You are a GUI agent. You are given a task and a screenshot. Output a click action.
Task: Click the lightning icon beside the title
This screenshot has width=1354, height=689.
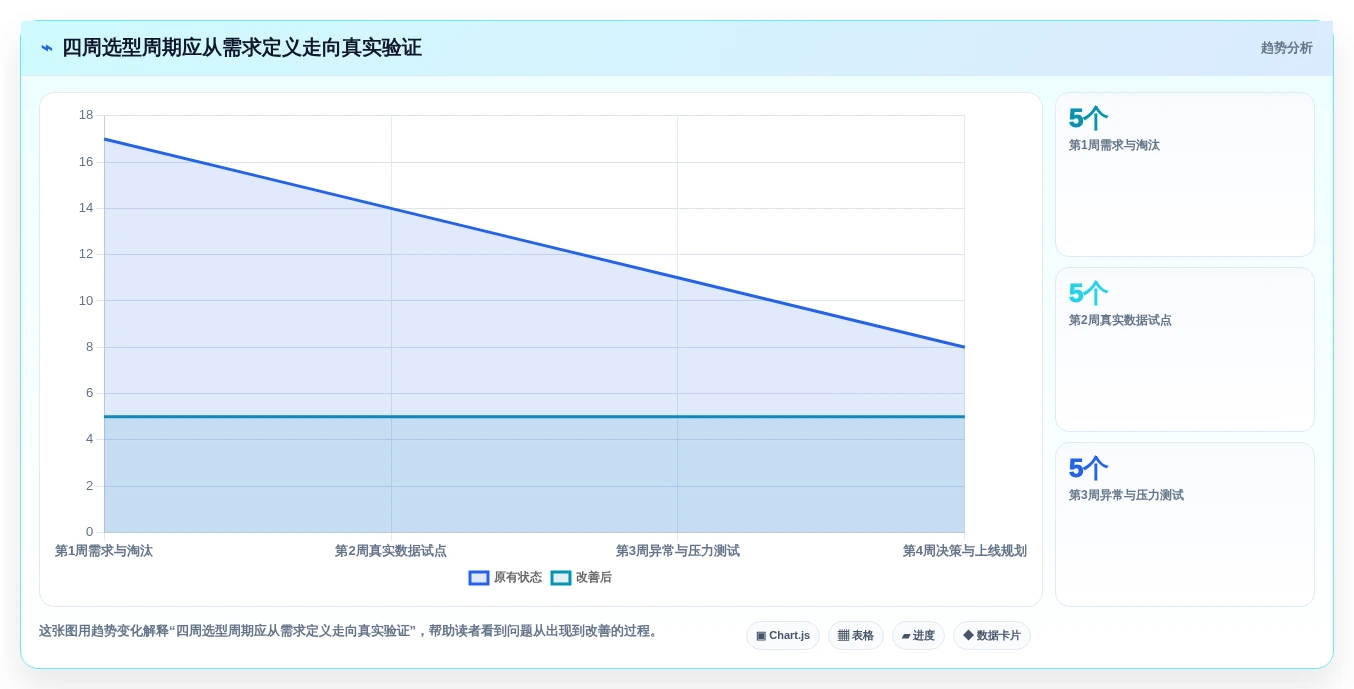[x=47, y=48]
